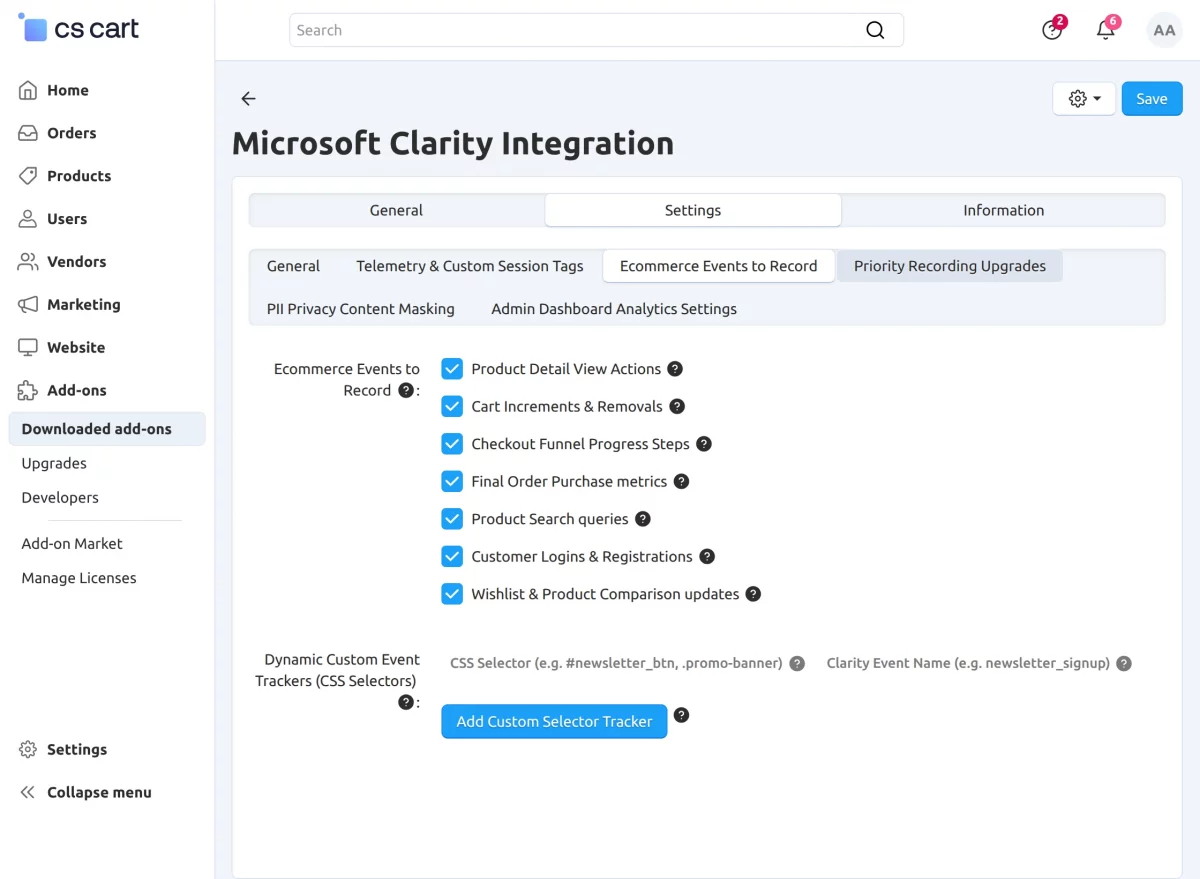Click the Website monitor icon in the sidebar
Image resolution: width=1200 pixels, height=879 pixels.
28,348
